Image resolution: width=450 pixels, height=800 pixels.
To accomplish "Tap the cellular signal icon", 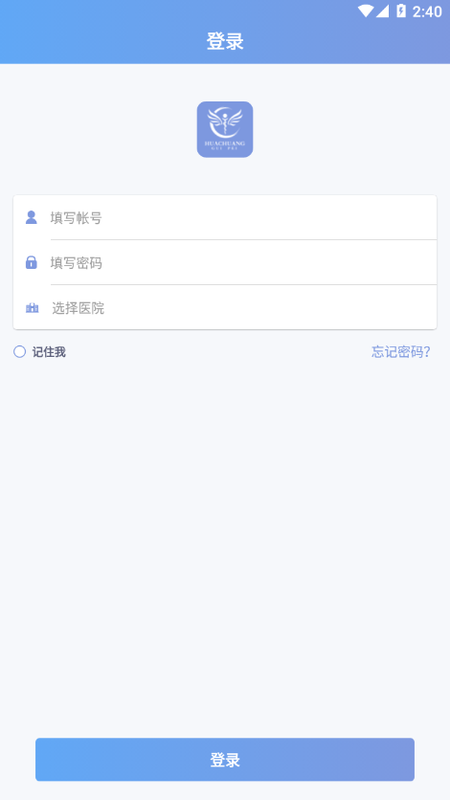I will pos(383,11).
